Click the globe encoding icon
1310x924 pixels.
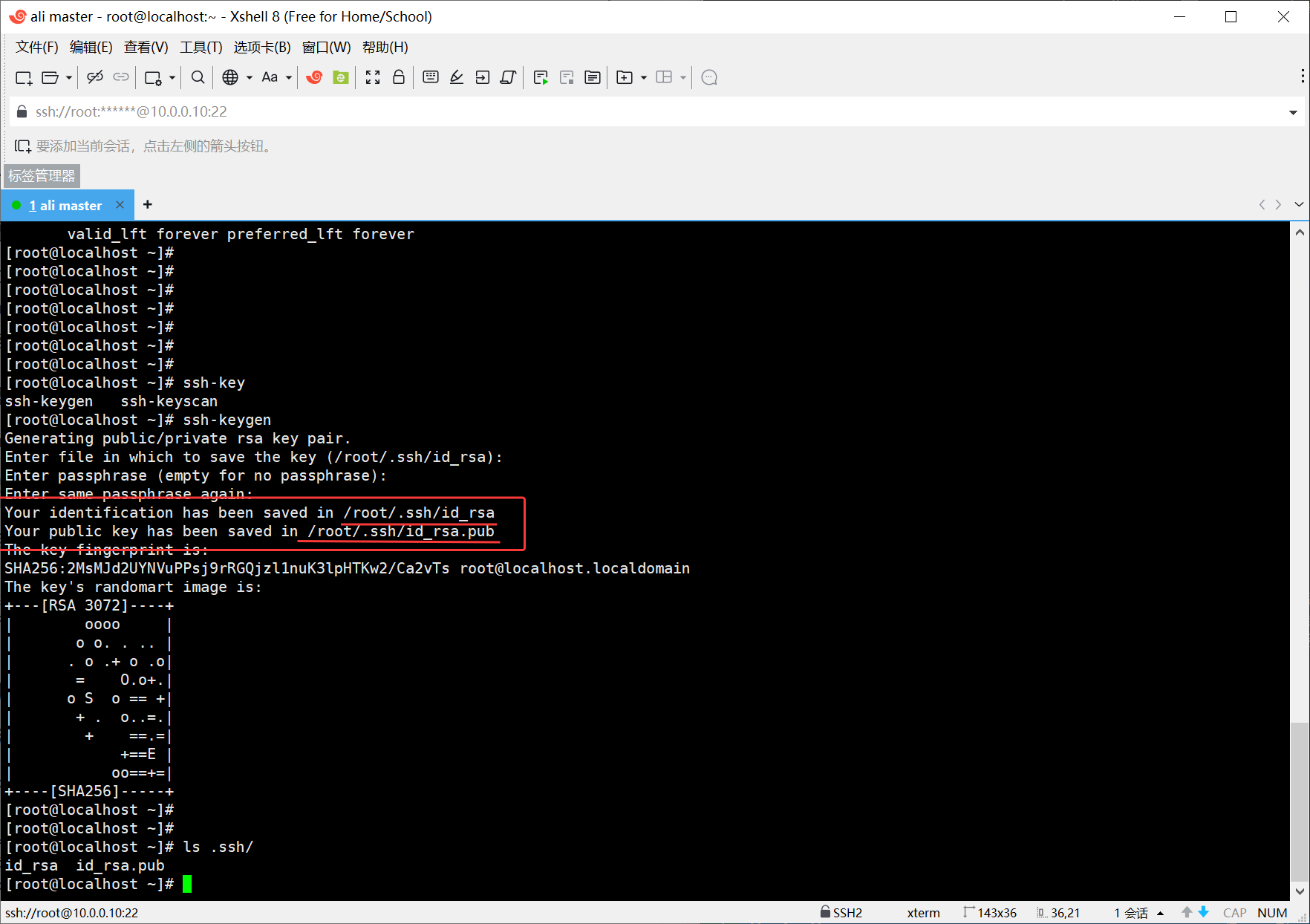pos(230,77)
